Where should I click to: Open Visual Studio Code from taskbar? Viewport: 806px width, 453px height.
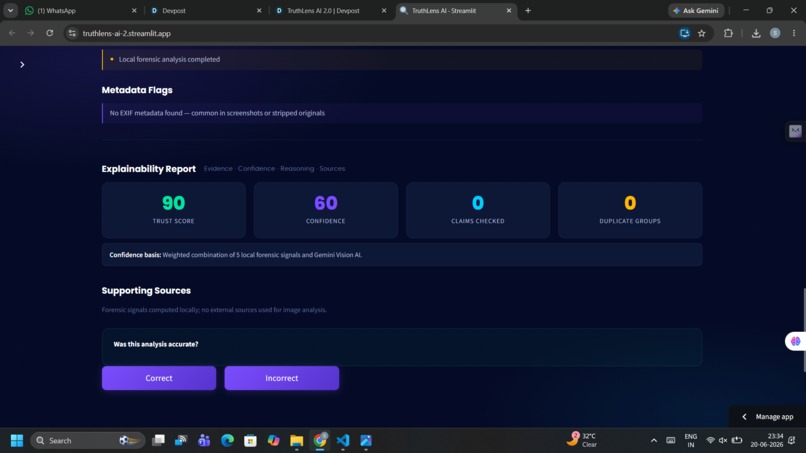click(343, 441)
